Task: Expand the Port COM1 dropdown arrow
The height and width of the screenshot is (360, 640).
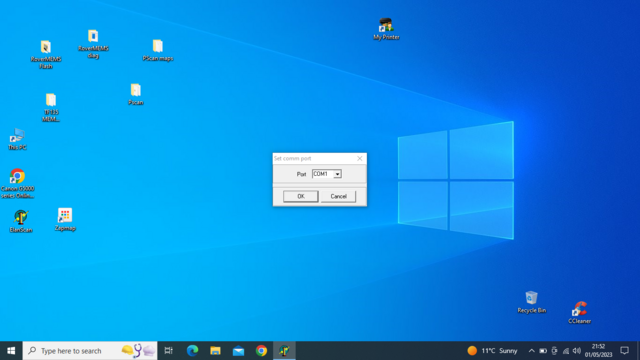Action: (338, 174)
